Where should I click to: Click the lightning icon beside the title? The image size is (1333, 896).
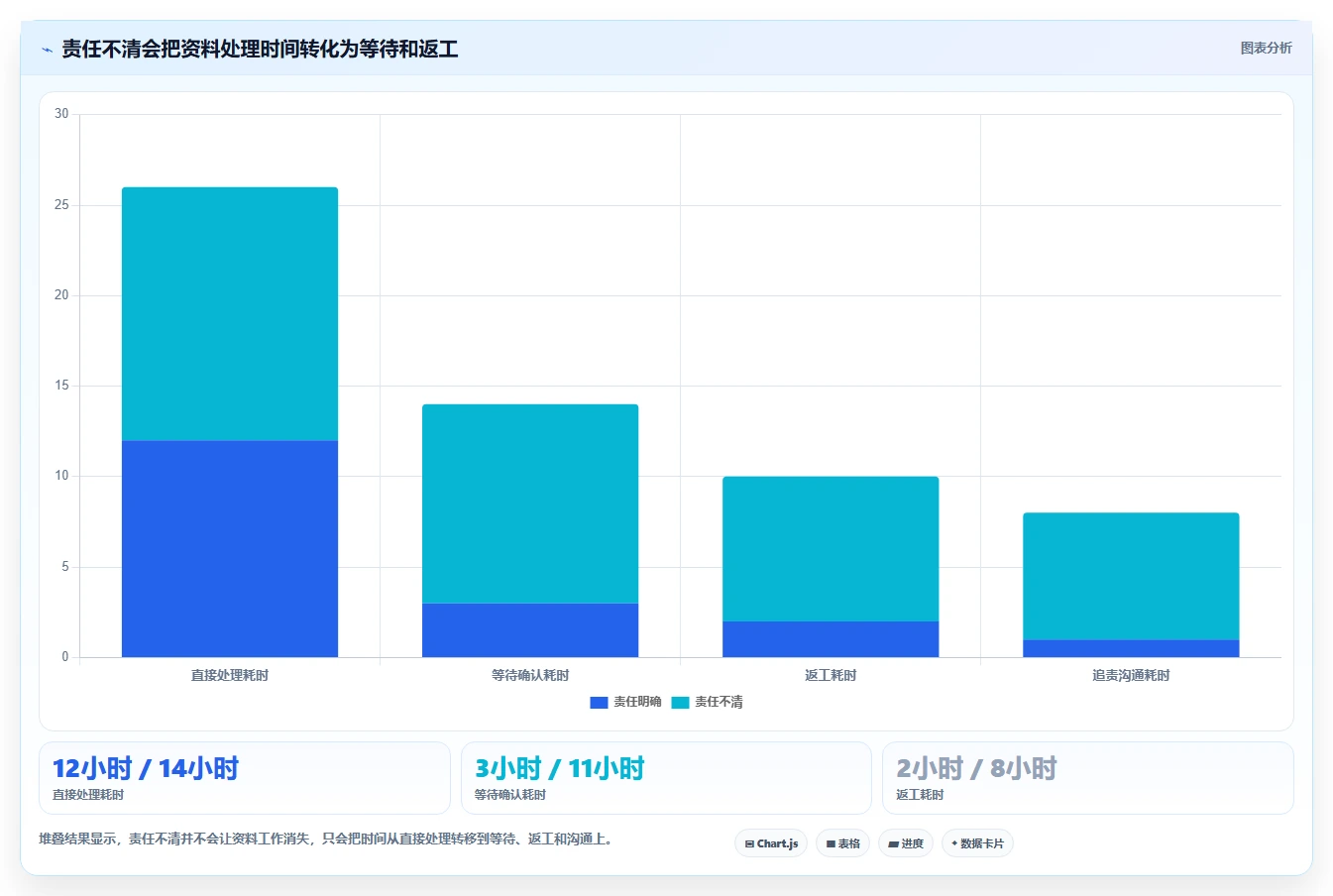[x=47, y=50]
